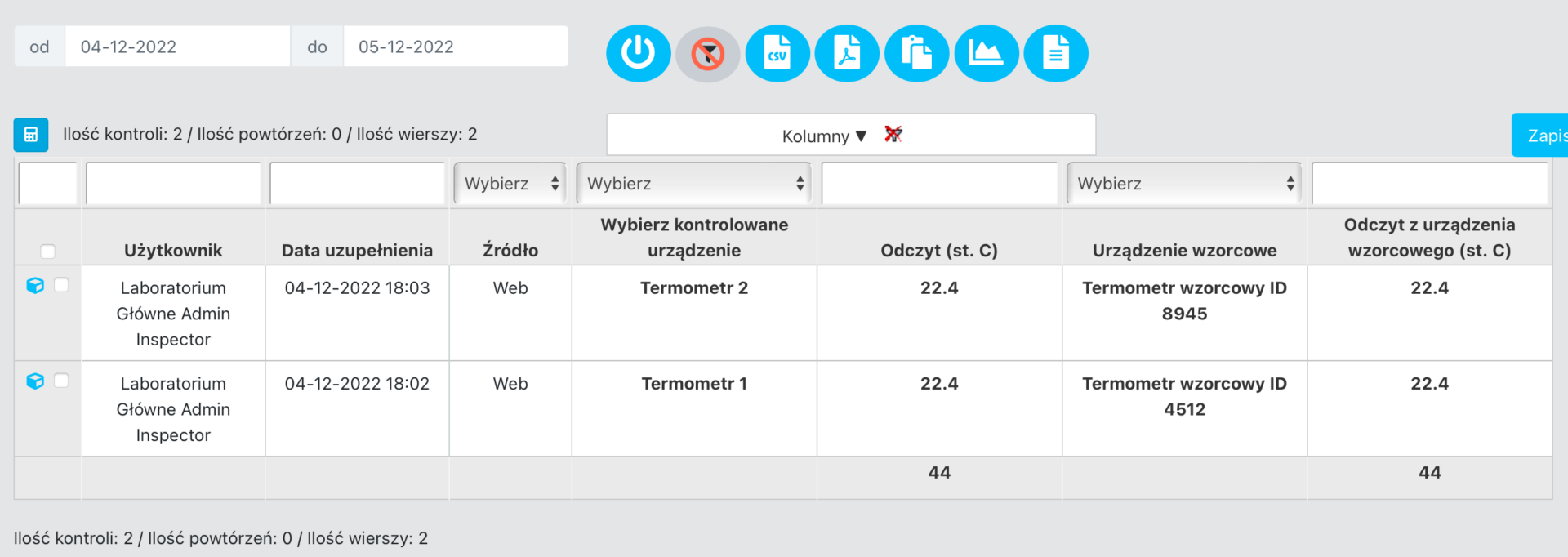Open the chart view icon
This screenshot has height=557, width=1568.
point(987,54)
